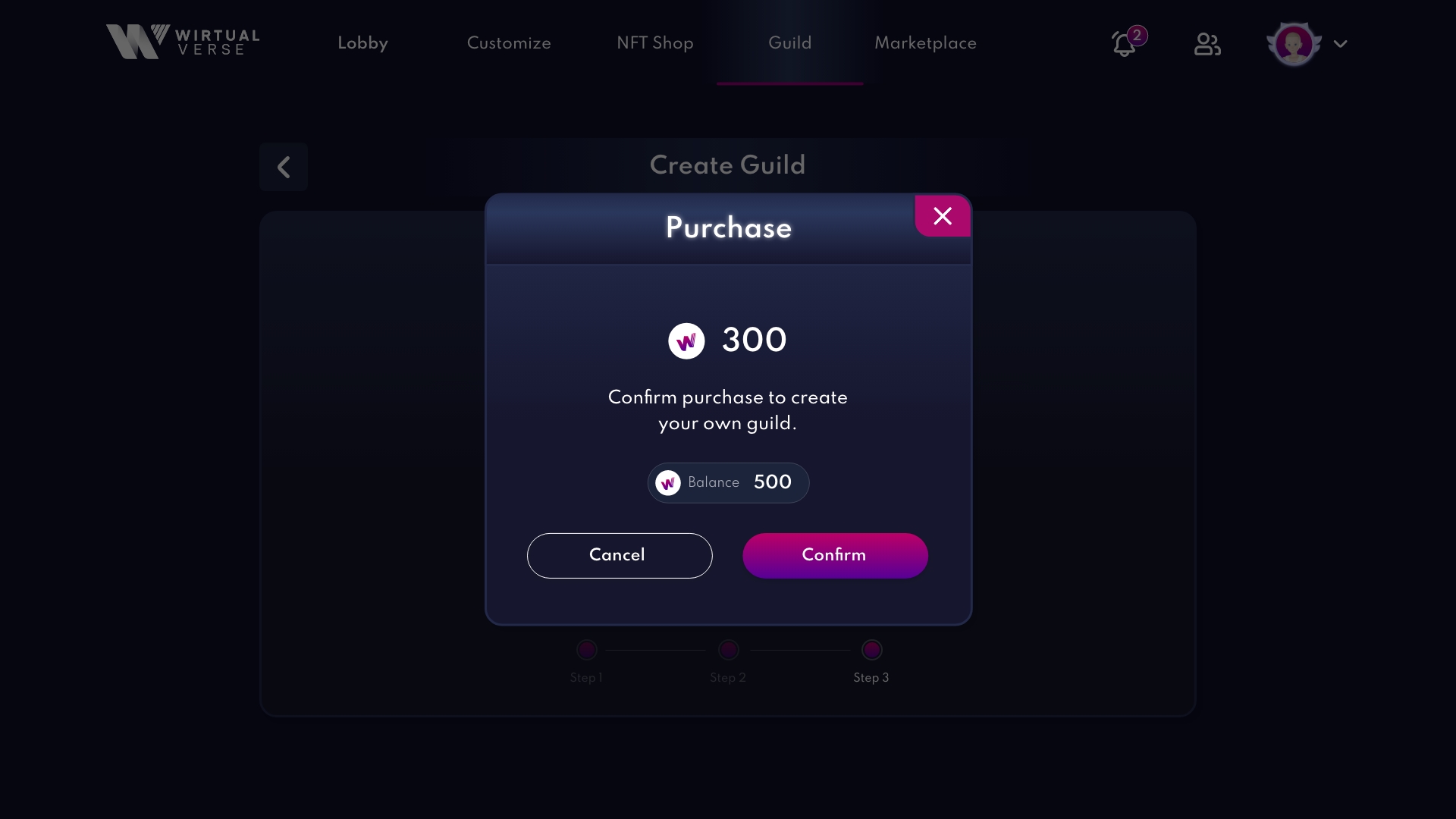Go back with the left arrow

click(284, 167)
